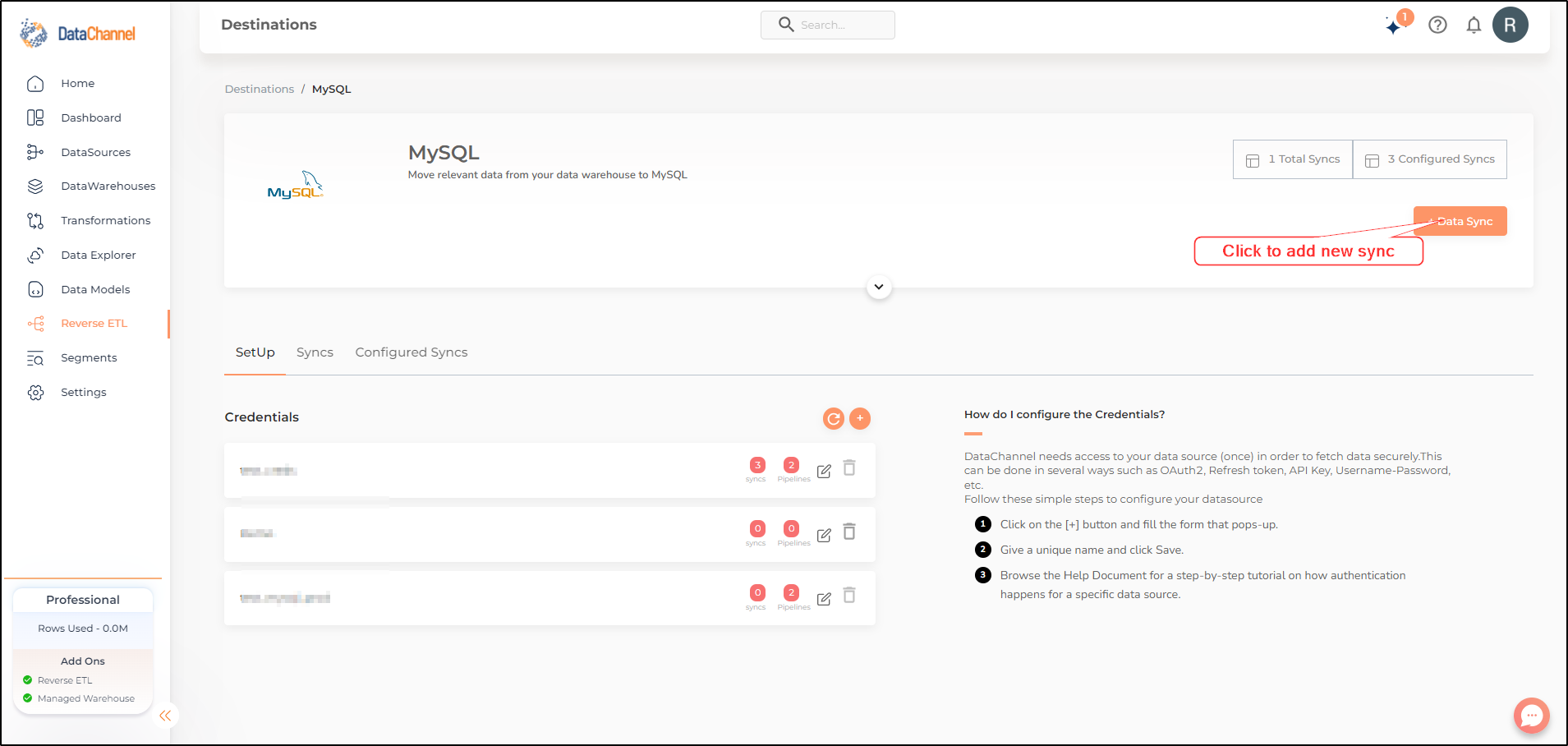Open the chat support bubble

point(1532,716)
